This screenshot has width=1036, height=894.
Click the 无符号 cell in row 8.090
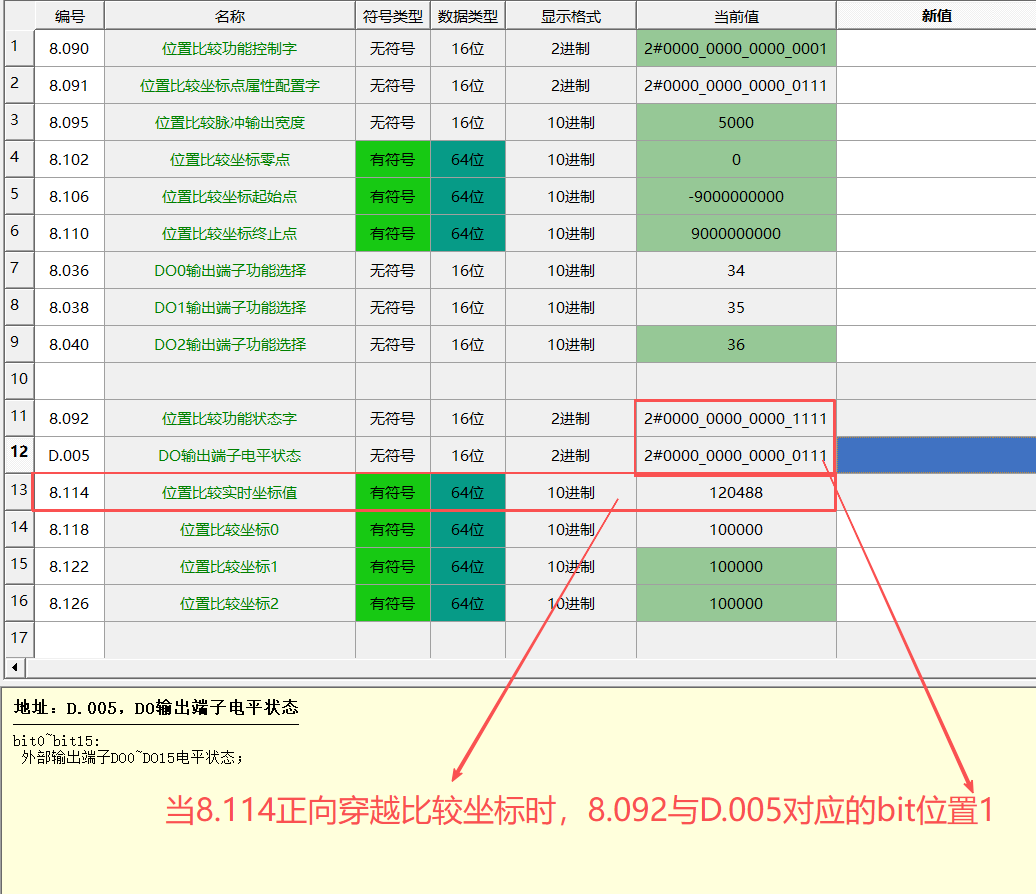[x=392, y=48]
